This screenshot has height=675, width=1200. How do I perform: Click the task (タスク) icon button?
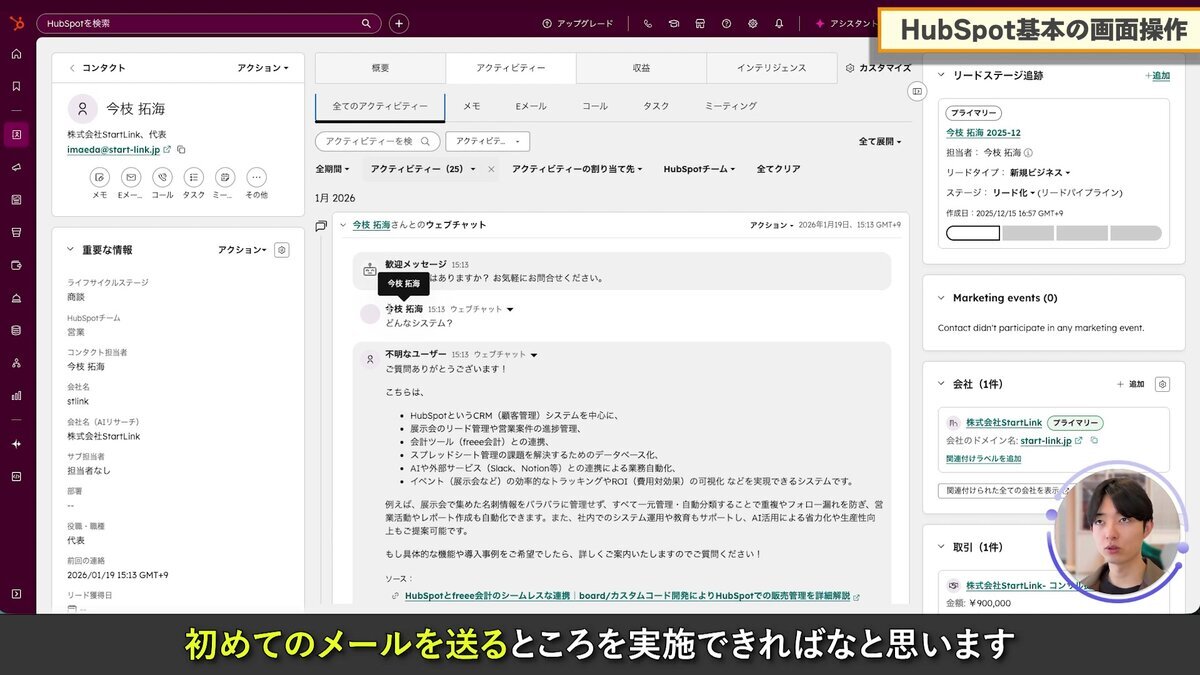click(x=193, y=177)
